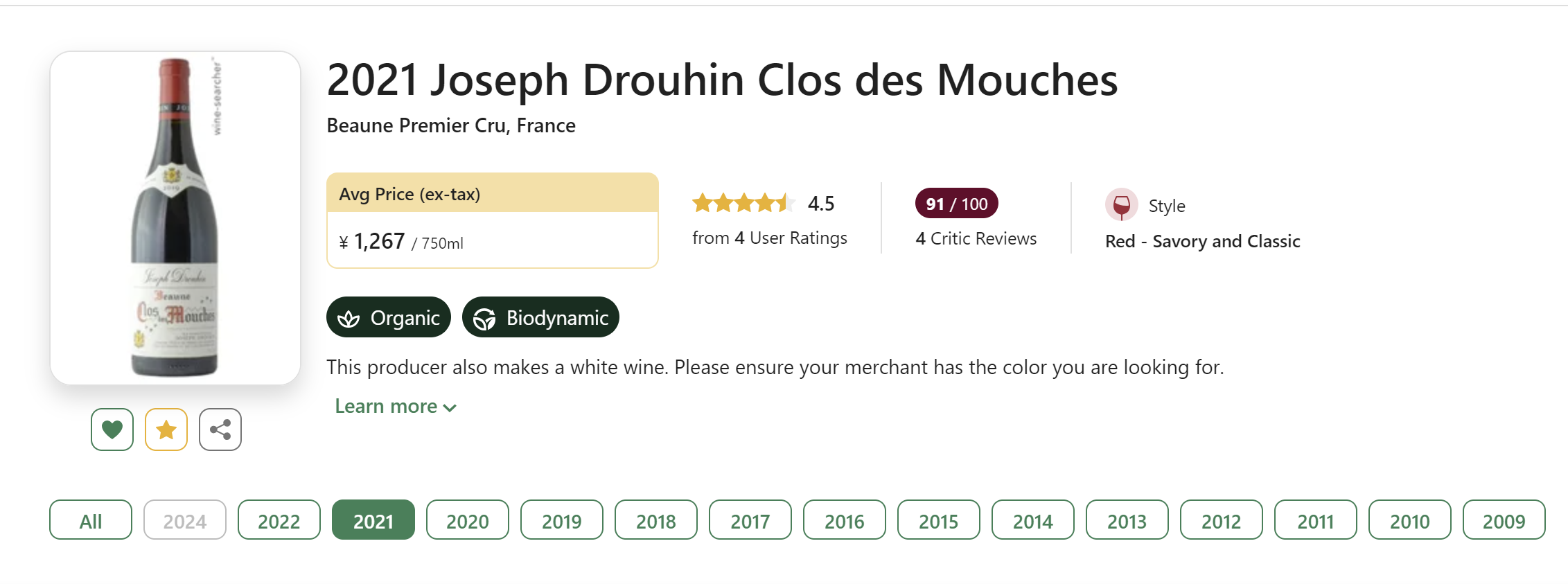Click the red wine glass style icon
This screenshot has width=1568, height=584.
(1121, 205)
